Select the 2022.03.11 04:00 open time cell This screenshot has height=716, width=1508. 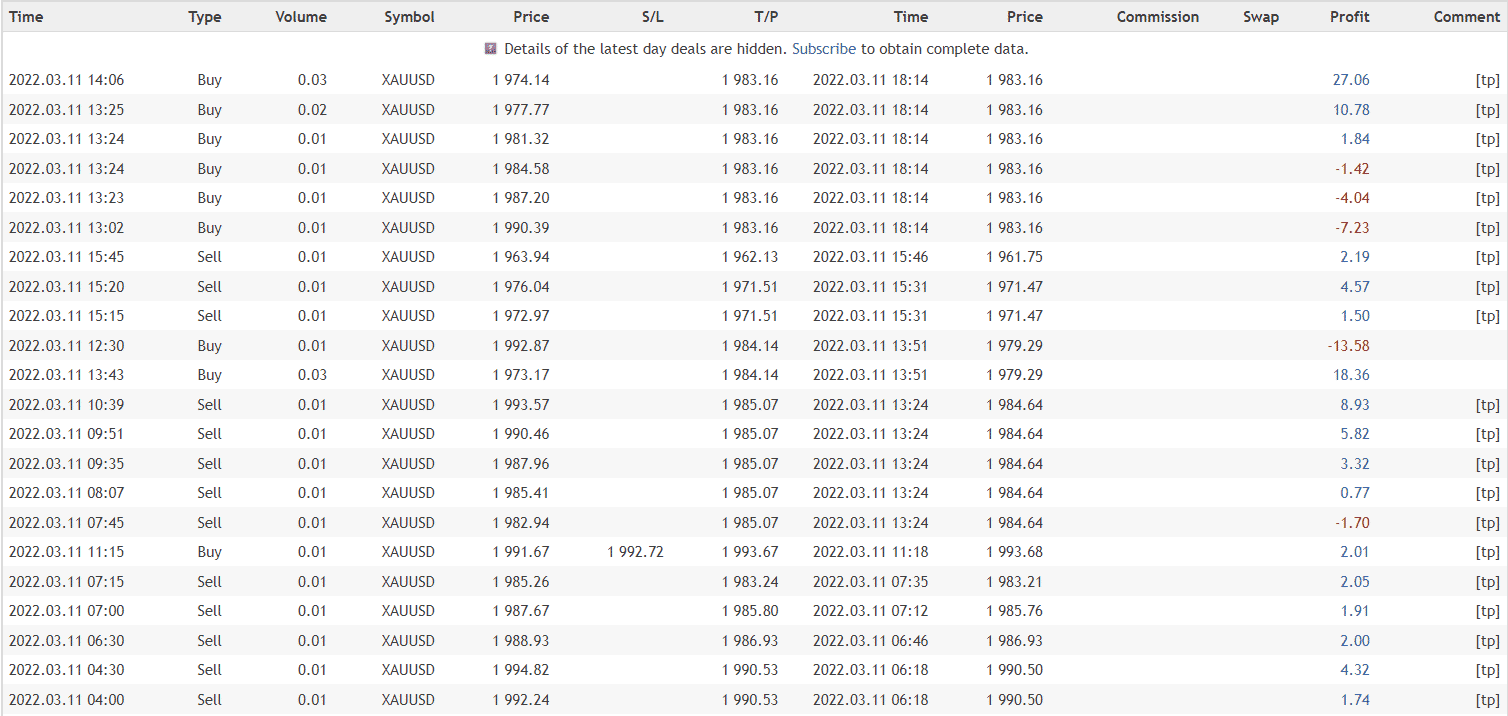tap(67, 700)
